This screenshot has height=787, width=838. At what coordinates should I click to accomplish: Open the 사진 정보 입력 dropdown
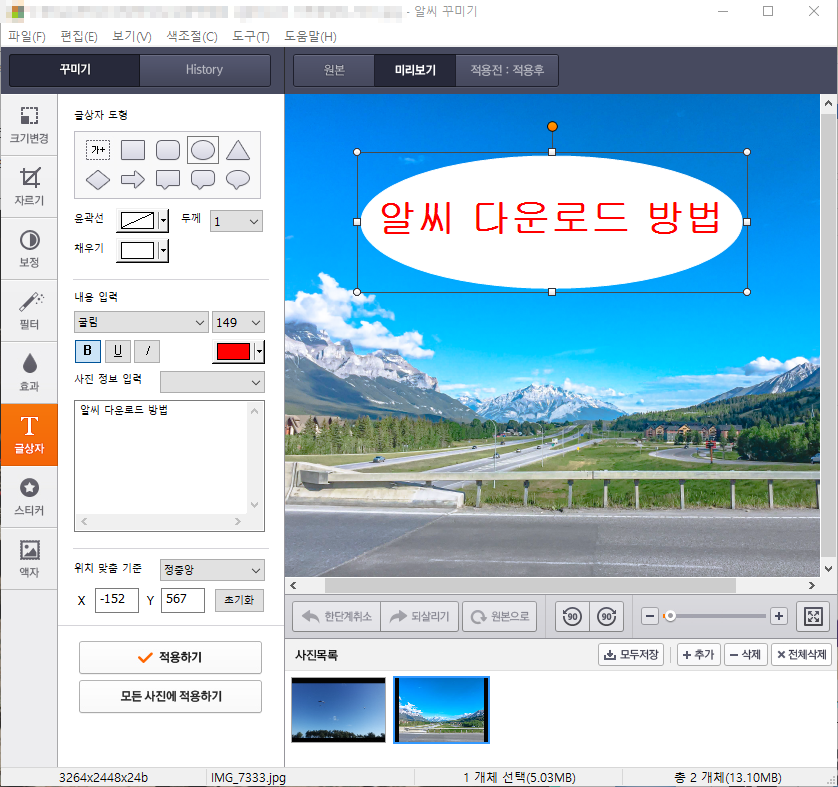(x=212, y=382)
